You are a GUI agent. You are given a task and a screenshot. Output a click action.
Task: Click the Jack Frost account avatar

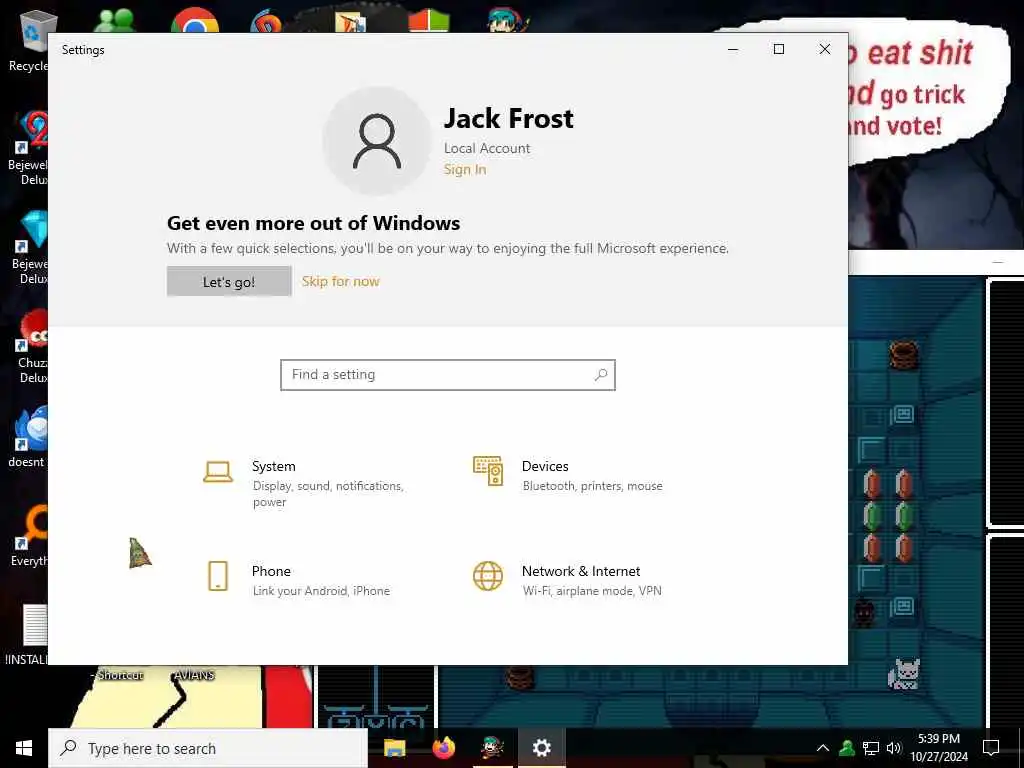pyautogui.click(x=377, y=141)
